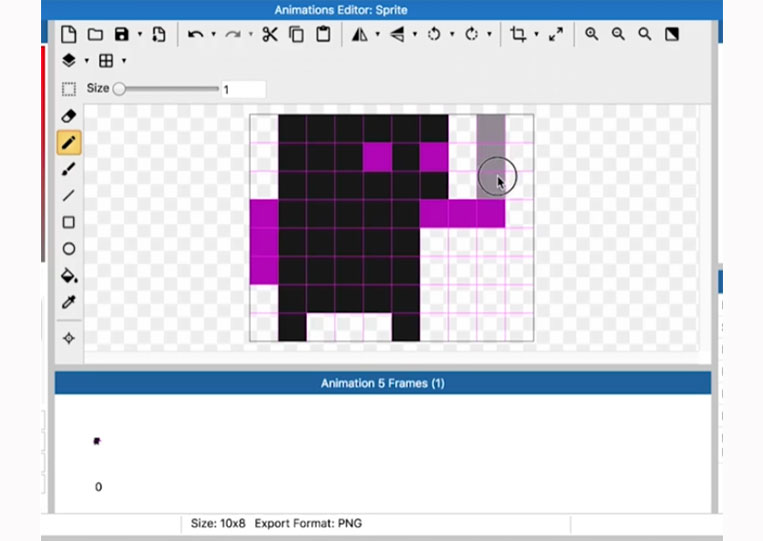Open the horizontal flip dropdown arrow
The image size is (763, 541).
tap(378, 34)
